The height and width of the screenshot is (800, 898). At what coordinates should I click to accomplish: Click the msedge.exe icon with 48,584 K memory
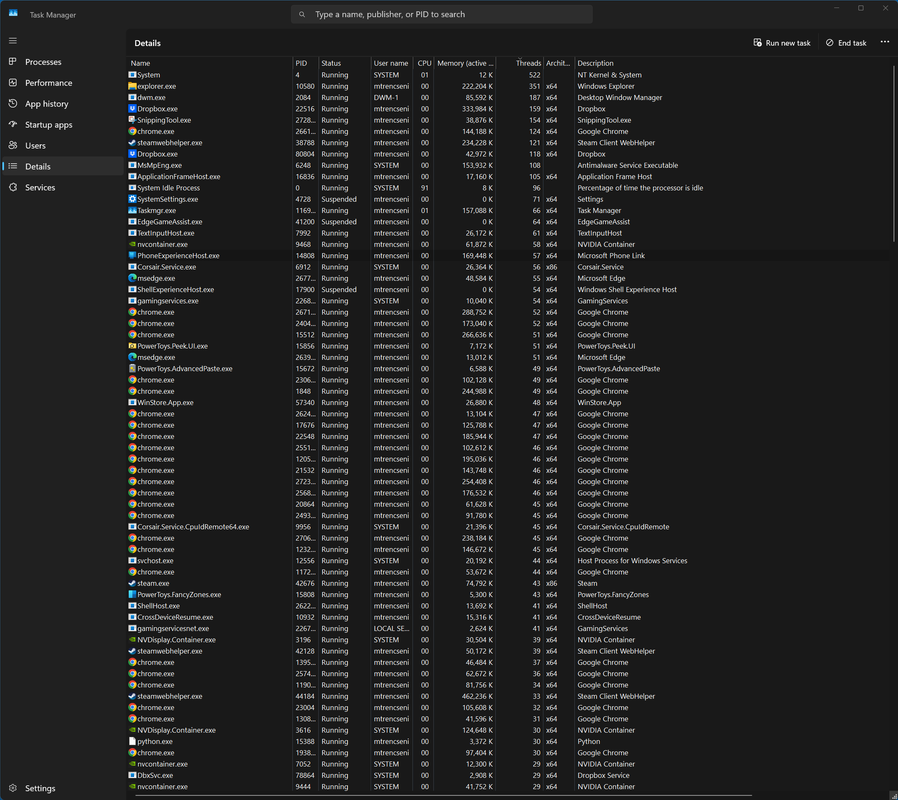[132, 278]
